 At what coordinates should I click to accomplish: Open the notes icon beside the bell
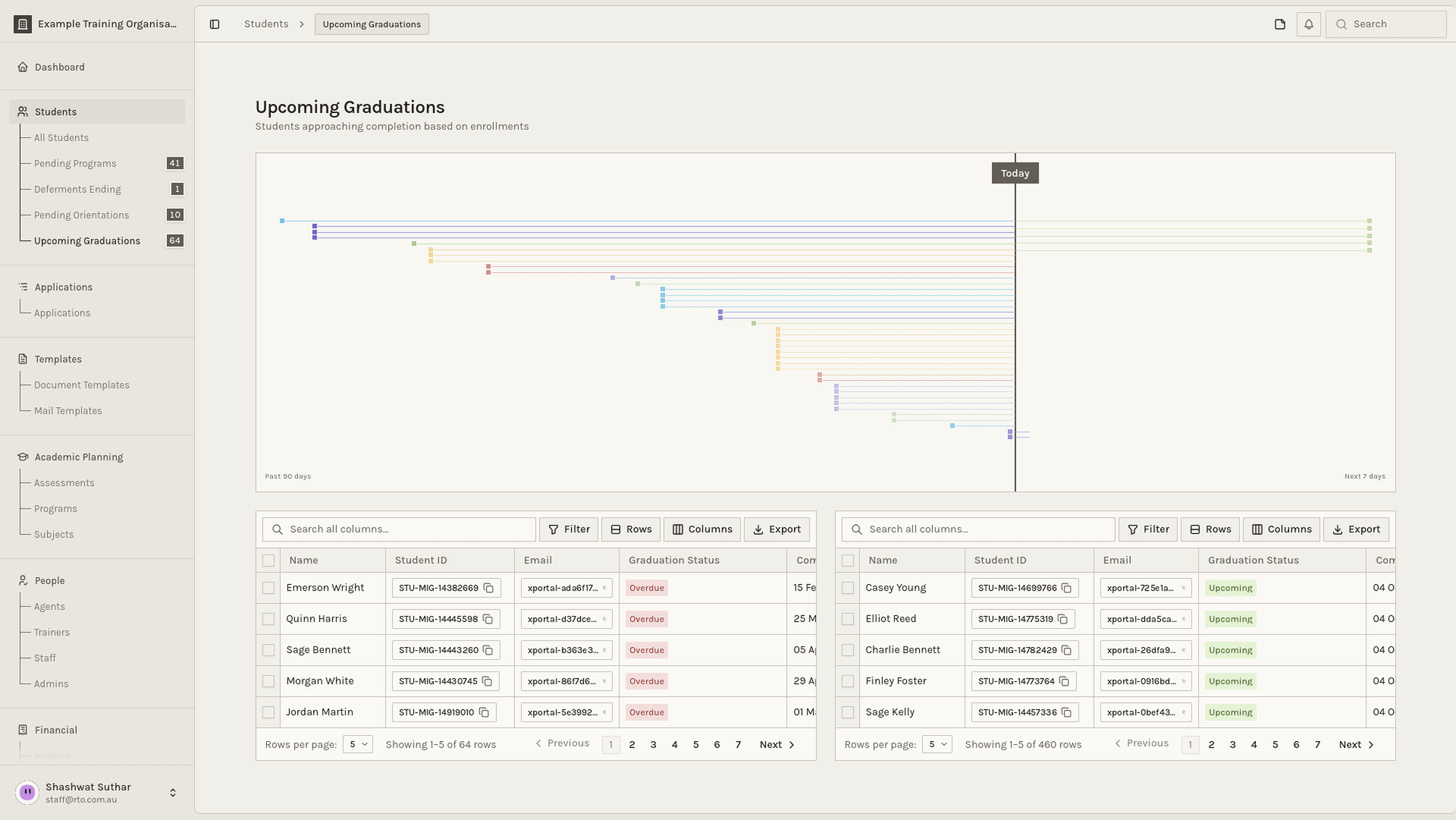pyautogui.click(x=1280, y=24)
